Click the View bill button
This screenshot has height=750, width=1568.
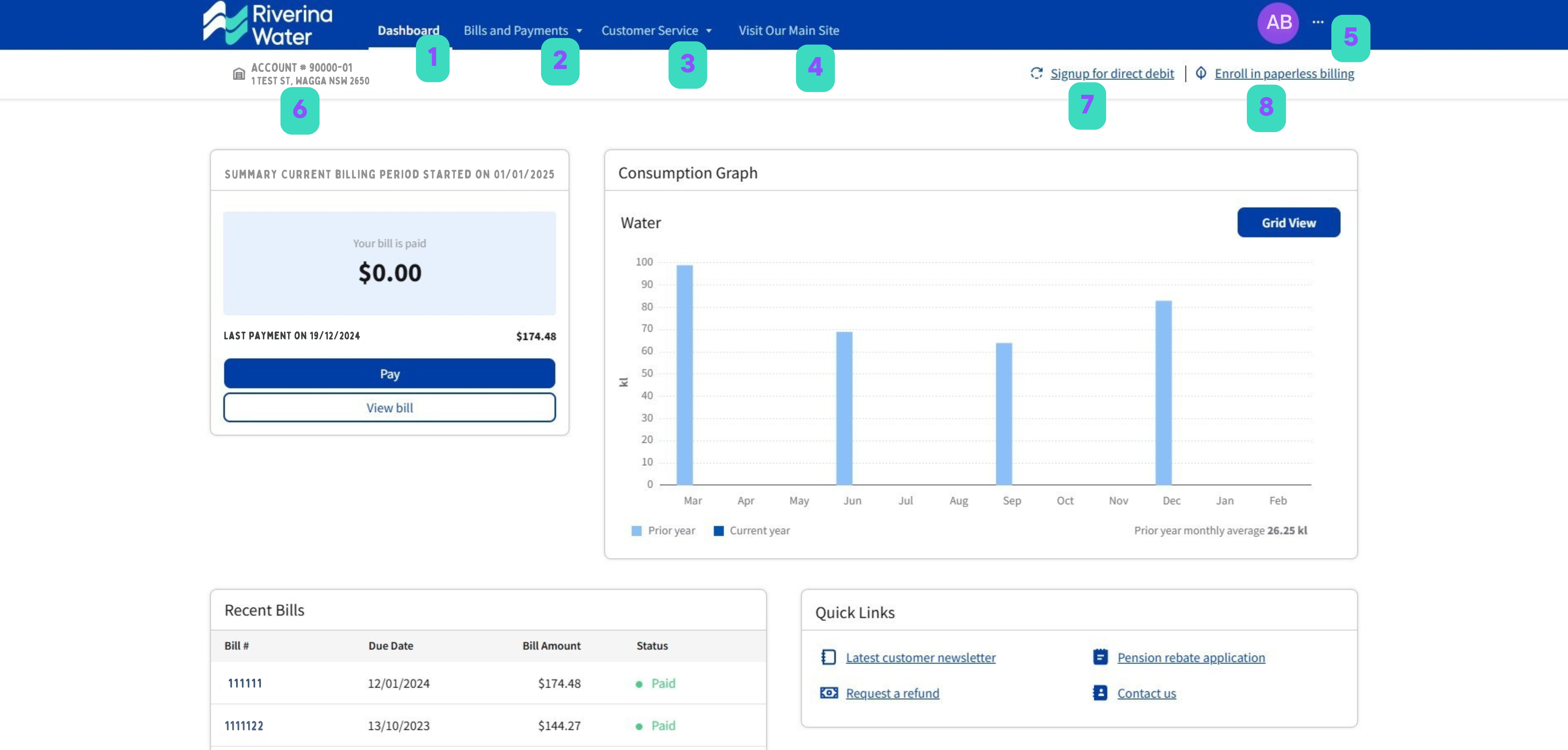pos(390,408)
